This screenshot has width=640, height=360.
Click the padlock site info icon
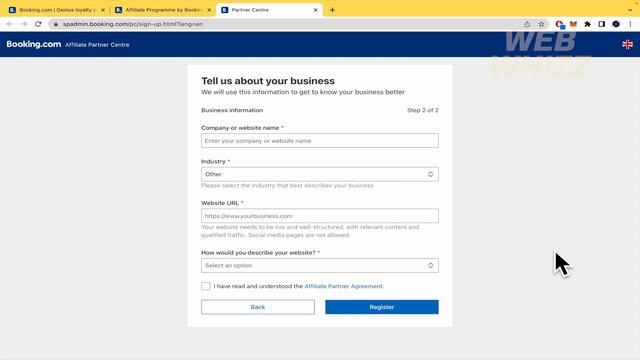tap(56, 24)
